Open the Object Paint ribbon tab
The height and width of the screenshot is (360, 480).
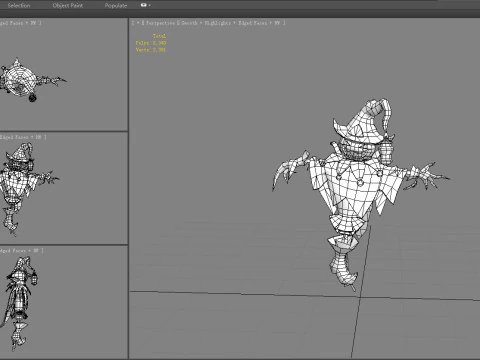click(x=68, y=5)
